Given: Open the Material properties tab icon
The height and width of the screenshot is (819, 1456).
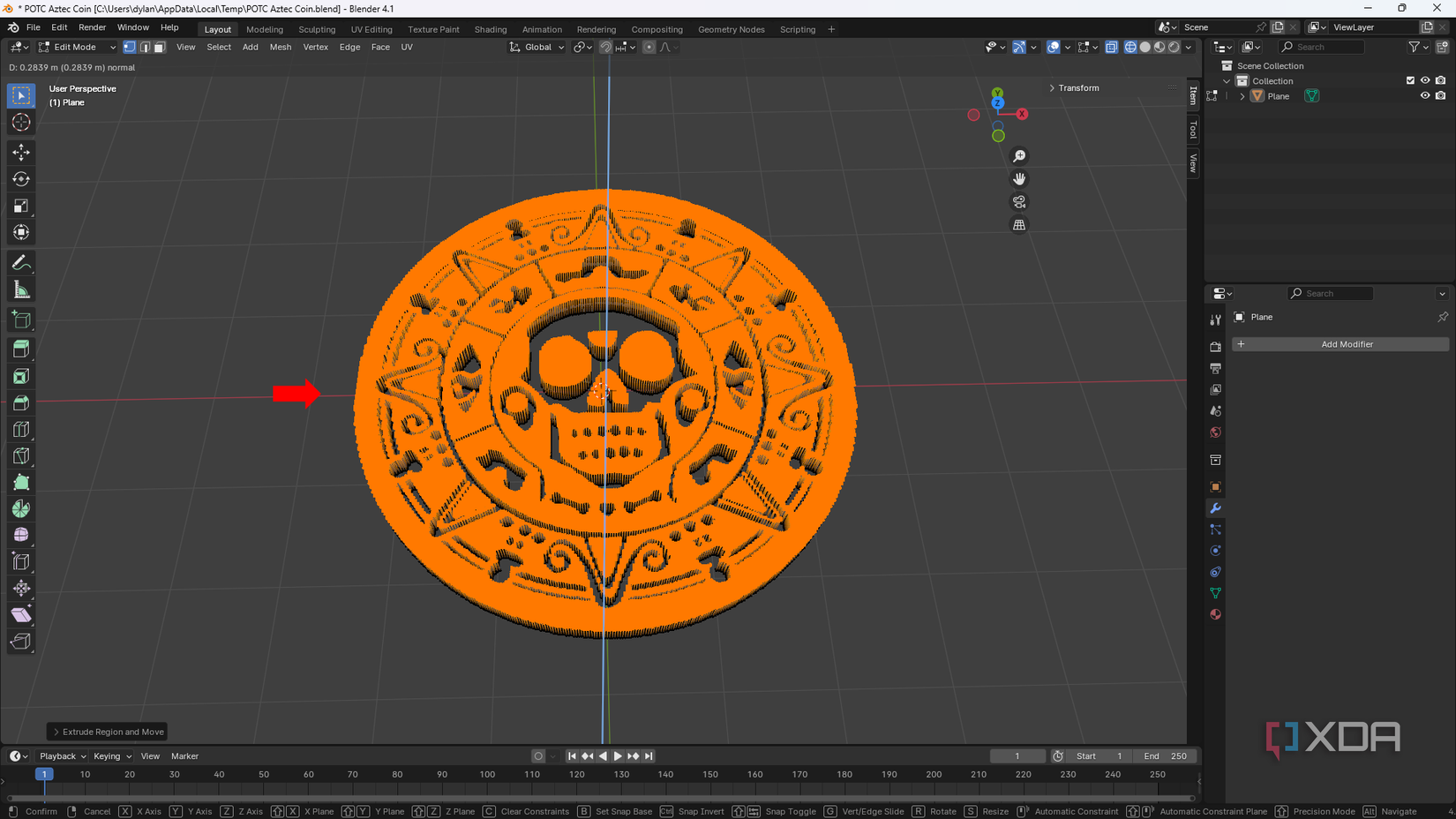Looking at the screenshot, I should point(1216,614).
